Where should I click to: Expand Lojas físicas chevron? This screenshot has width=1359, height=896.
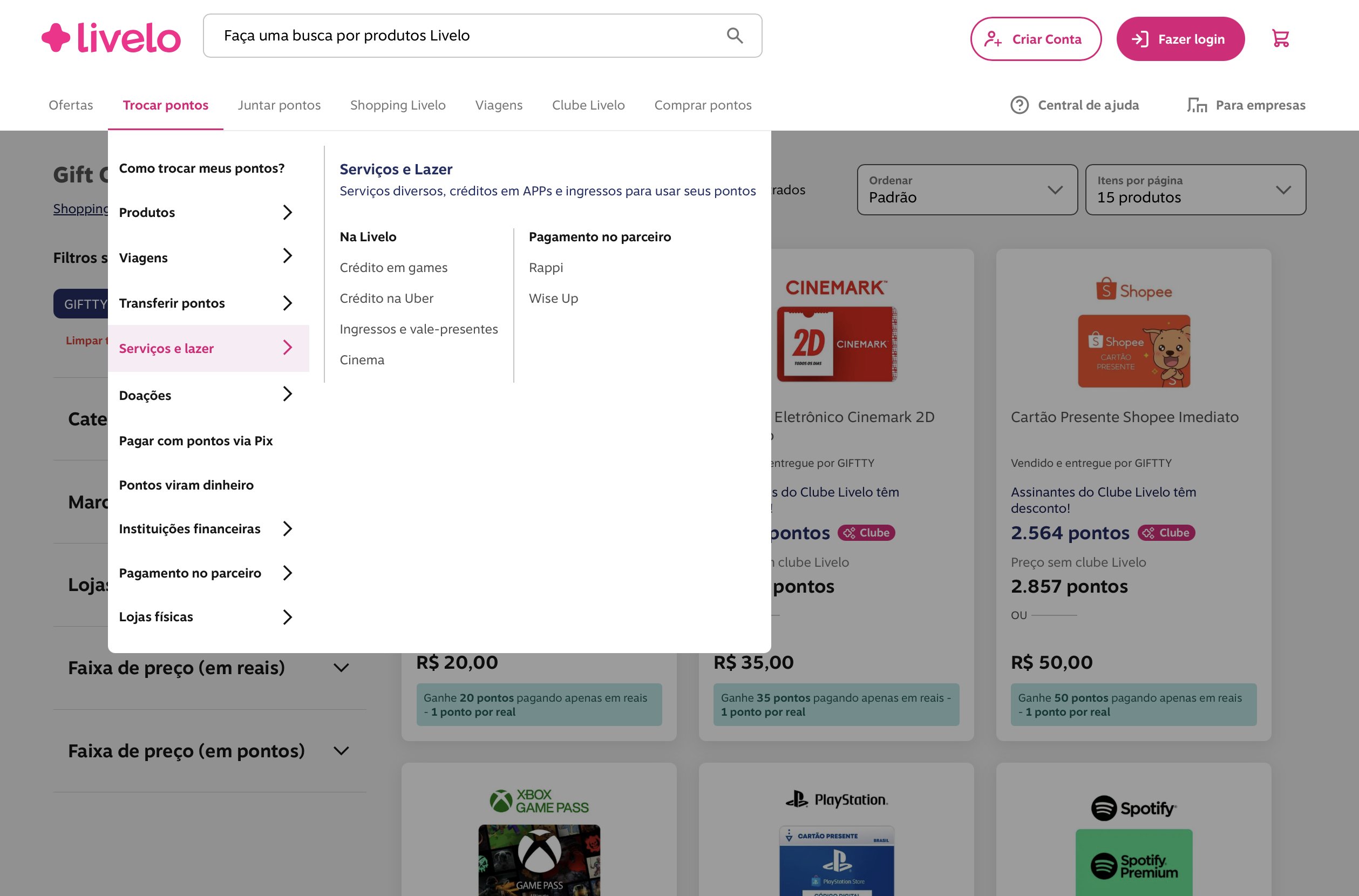(x=287, y=617)
